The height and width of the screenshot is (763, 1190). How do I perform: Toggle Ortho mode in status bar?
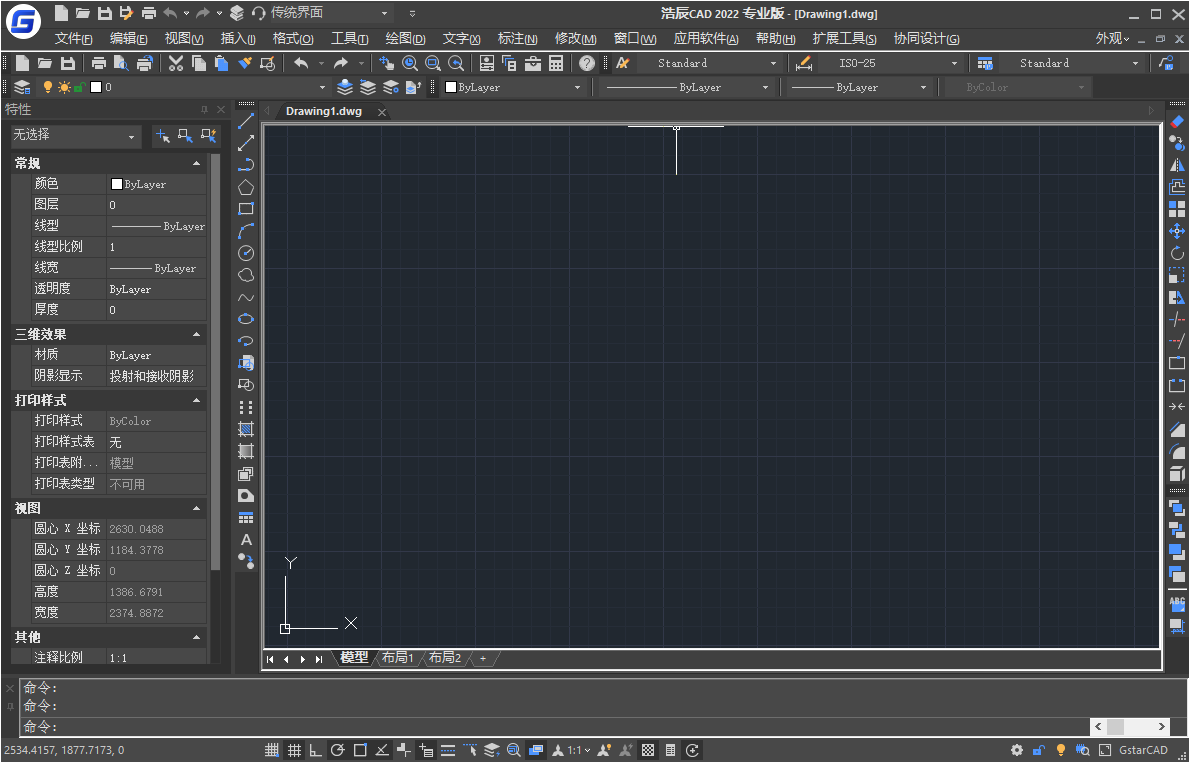tap(316, 750)
